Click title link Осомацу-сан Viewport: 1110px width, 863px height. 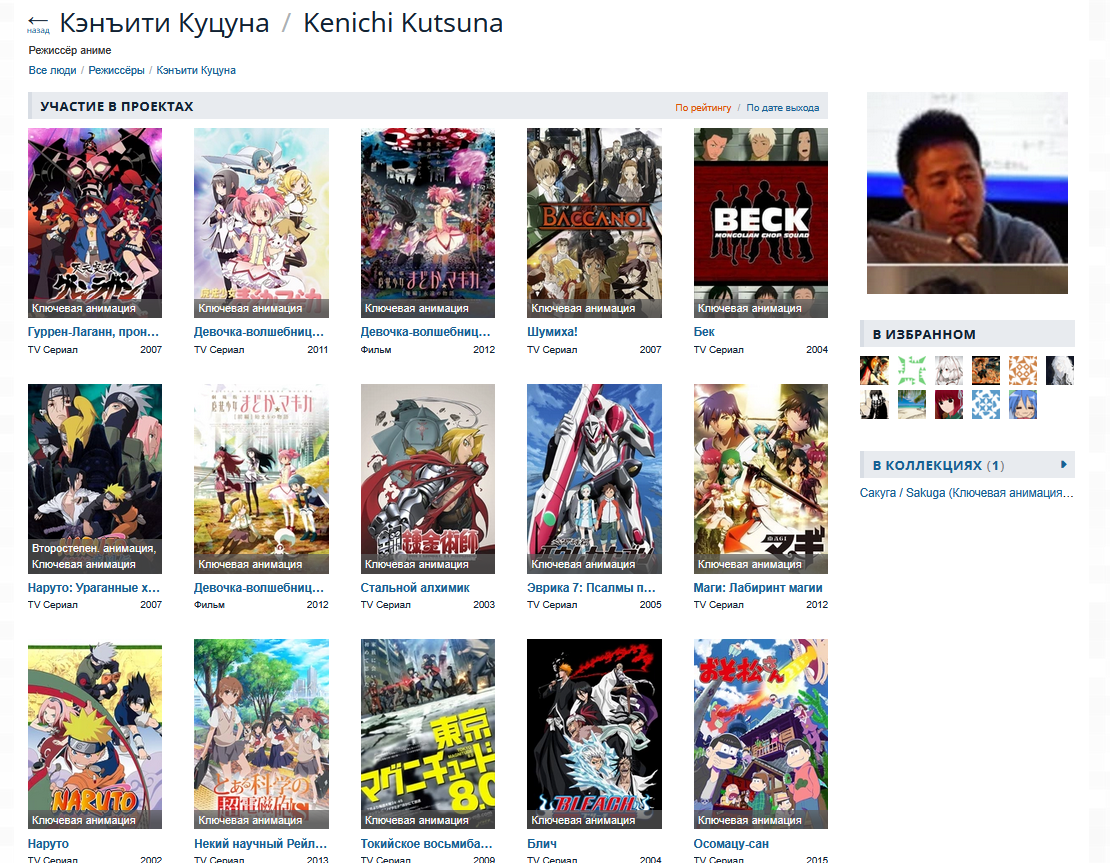[x=731, y=844]
